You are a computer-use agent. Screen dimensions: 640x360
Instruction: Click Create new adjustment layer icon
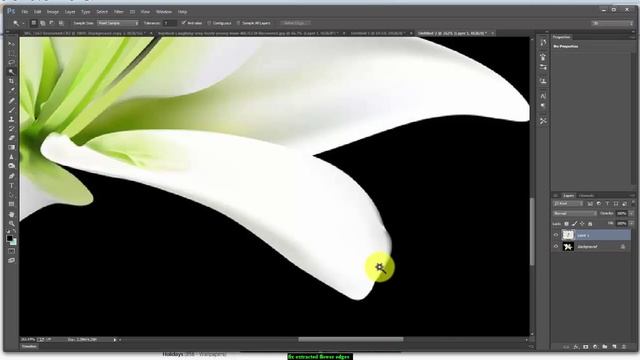pyautogui.click(x=595, y=347)
